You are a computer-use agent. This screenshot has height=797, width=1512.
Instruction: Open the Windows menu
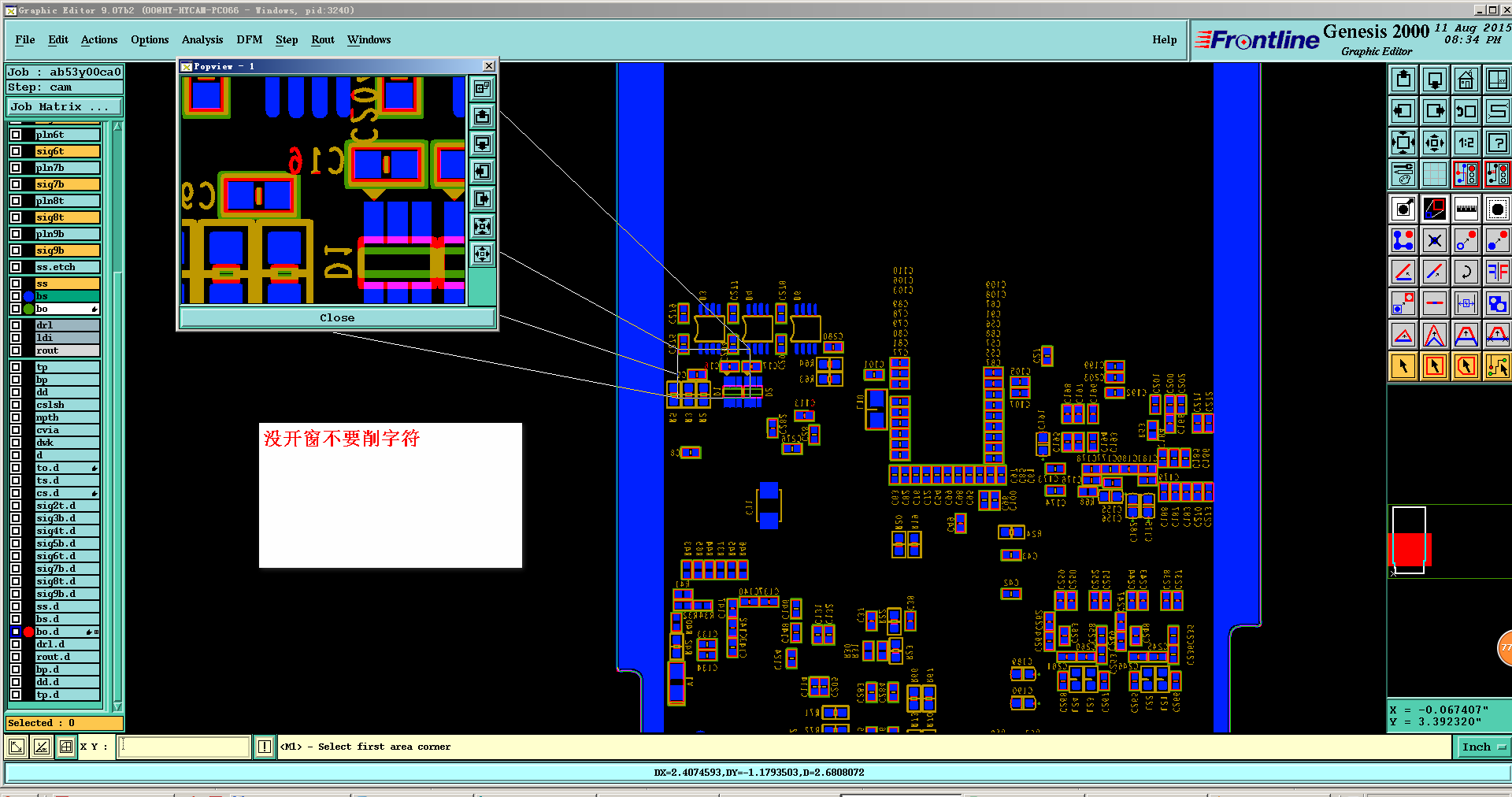click(x=369, y=40)
